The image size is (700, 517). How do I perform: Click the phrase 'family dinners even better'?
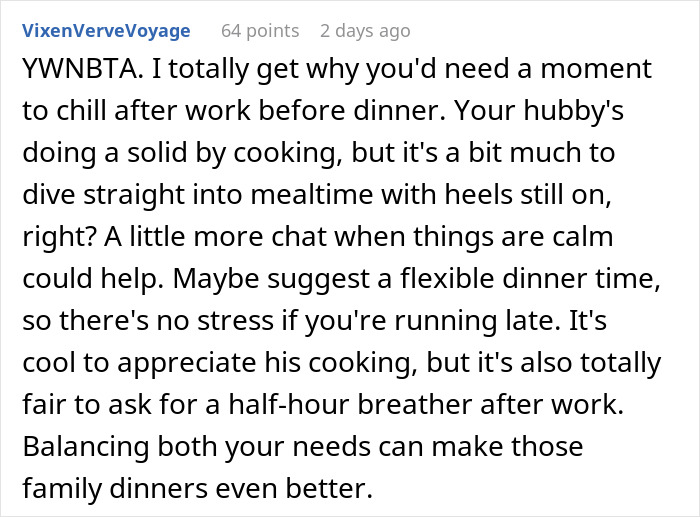click(x=196, y=488)
